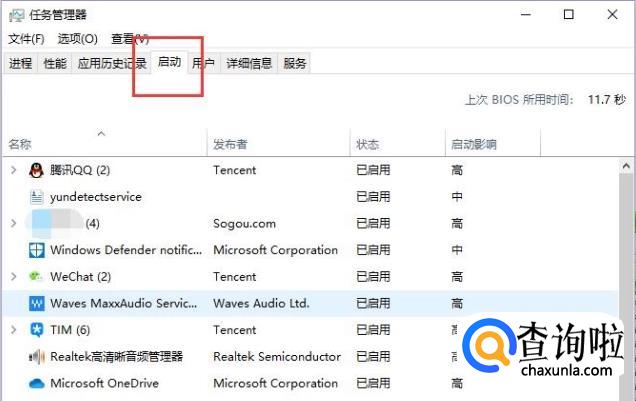Click Microsoft Corporation in Windows Defender row
636x401 pixels.
click(275, 250)
